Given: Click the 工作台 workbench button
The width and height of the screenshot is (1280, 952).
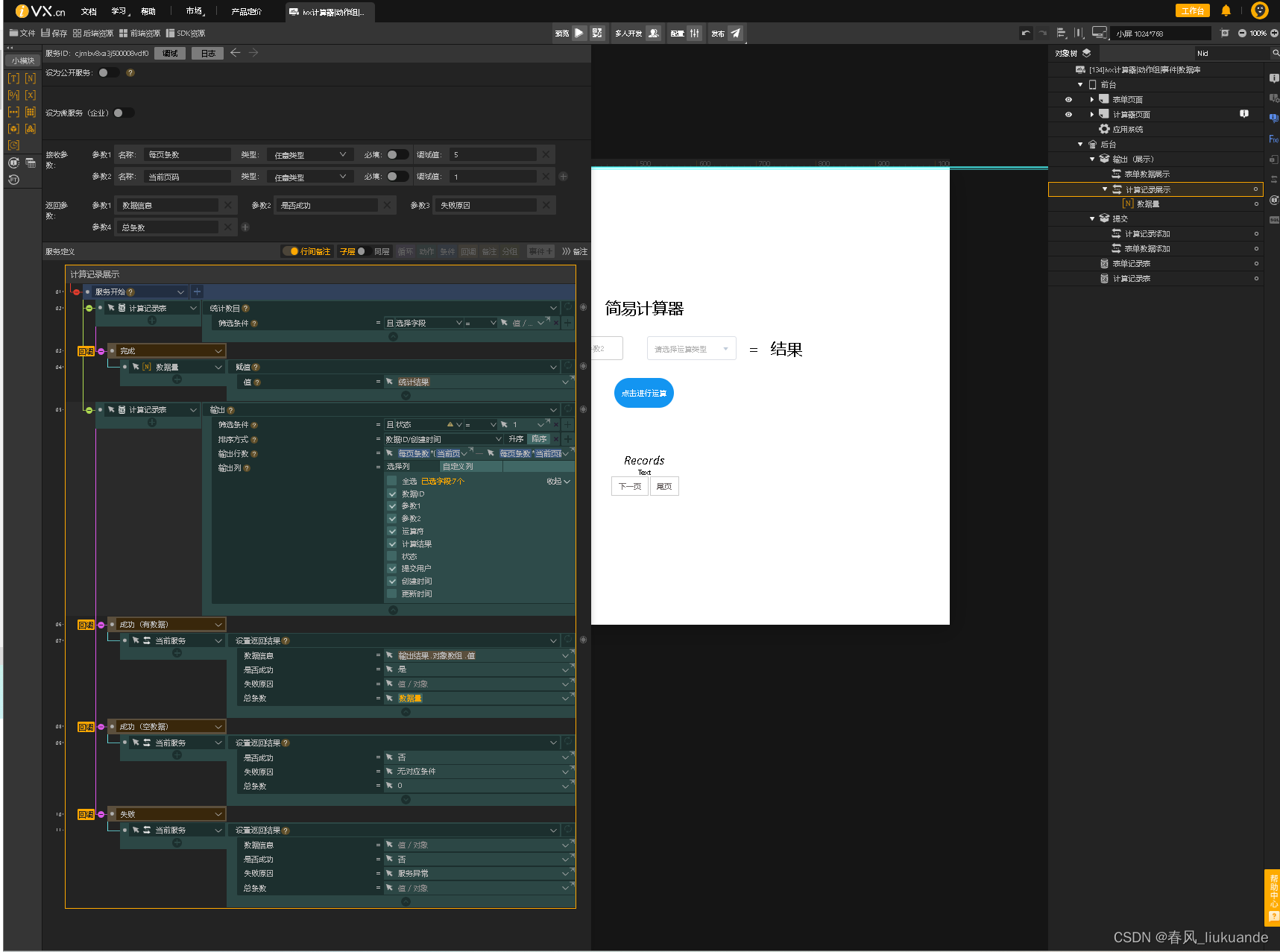Looking at the screenshot, I should [x=1193, y=10].
